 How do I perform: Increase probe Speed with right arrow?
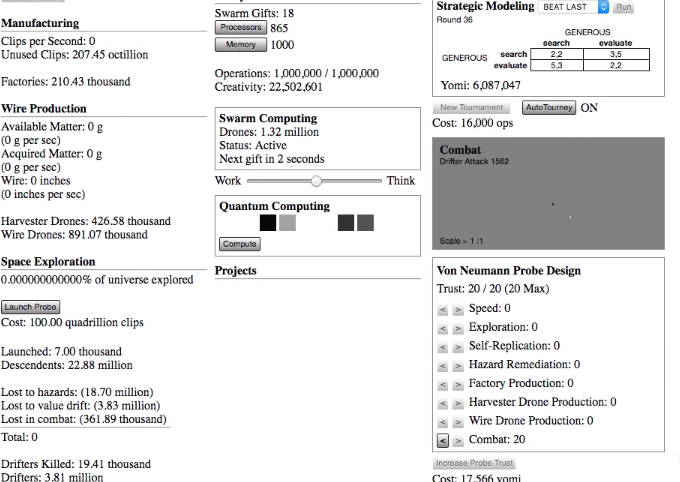(x=458, y=309)
